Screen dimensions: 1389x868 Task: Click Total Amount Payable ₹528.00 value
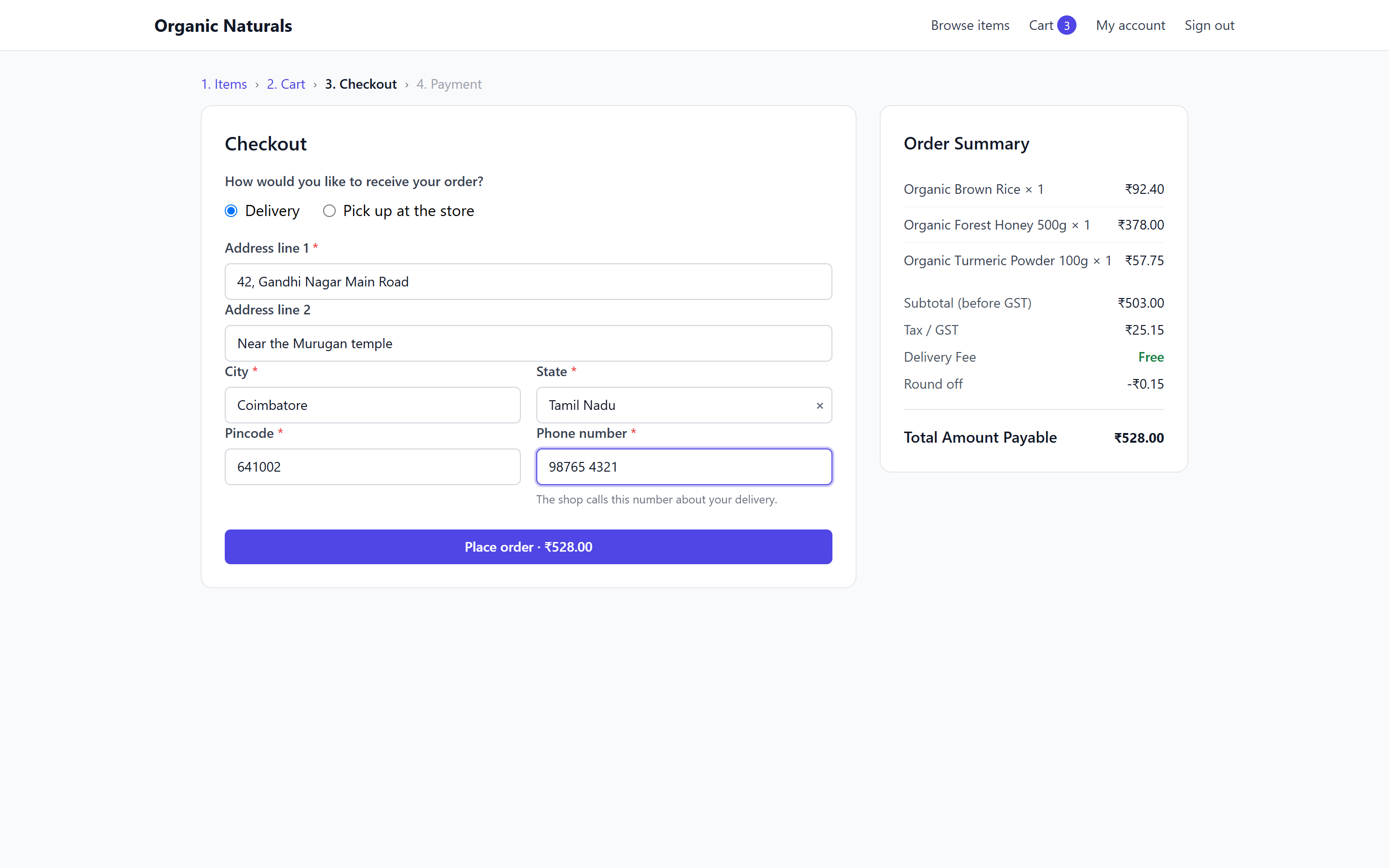click(1139, 437)
